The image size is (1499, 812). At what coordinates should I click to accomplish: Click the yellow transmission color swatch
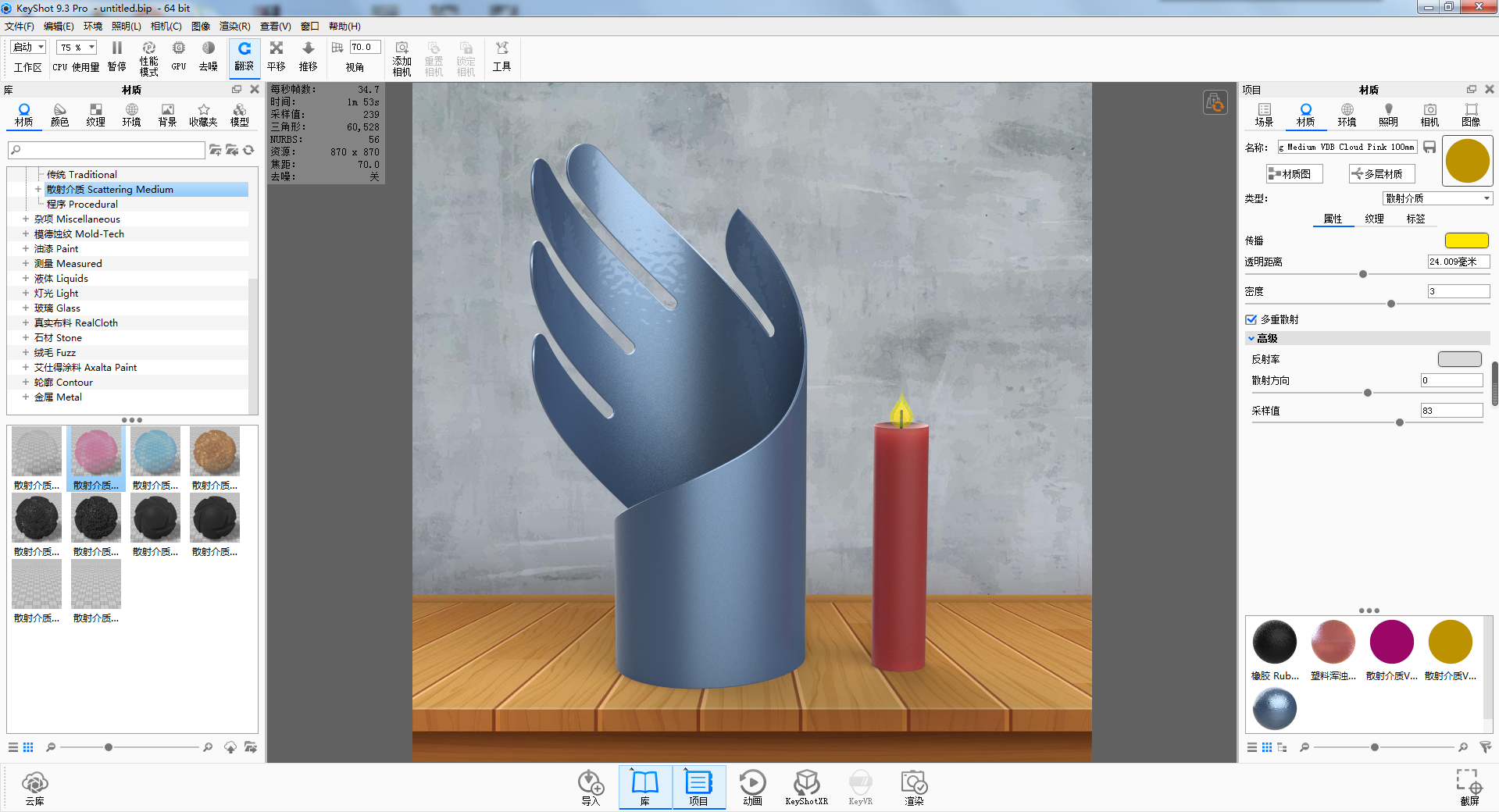click(x=1466, y=240)
